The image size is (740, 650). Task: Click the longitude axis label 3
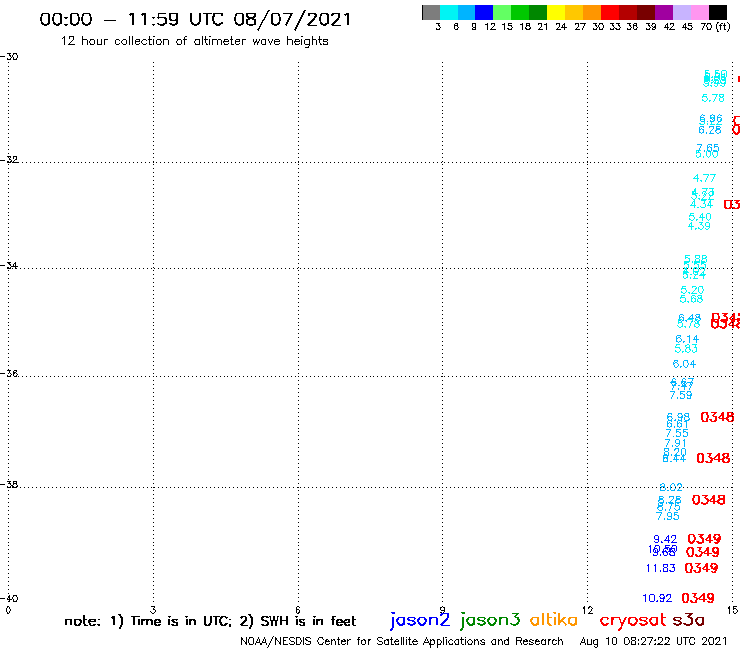click(153, 610)
